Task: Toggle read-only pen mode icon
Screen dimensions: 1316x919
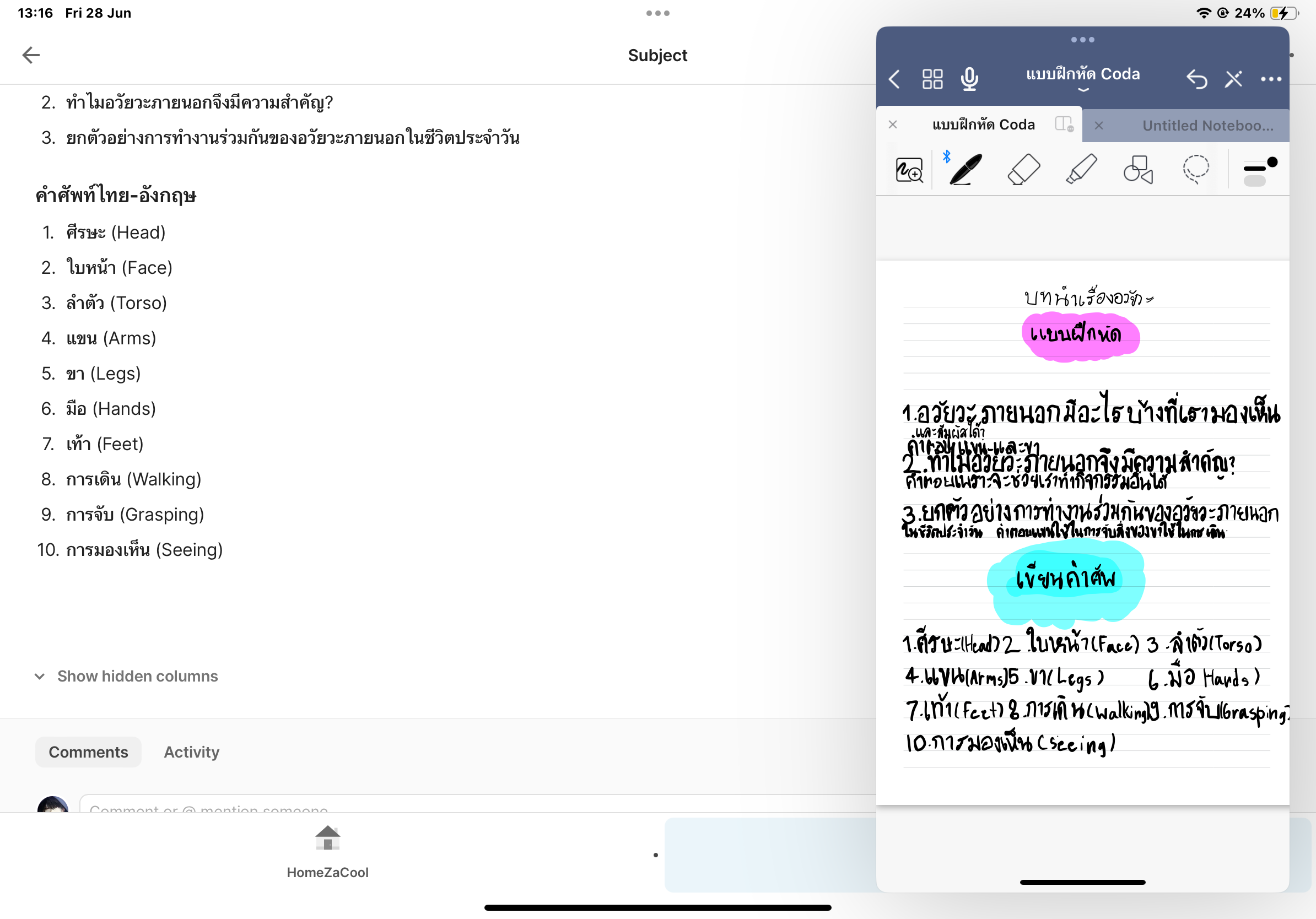Action: 1233,79
